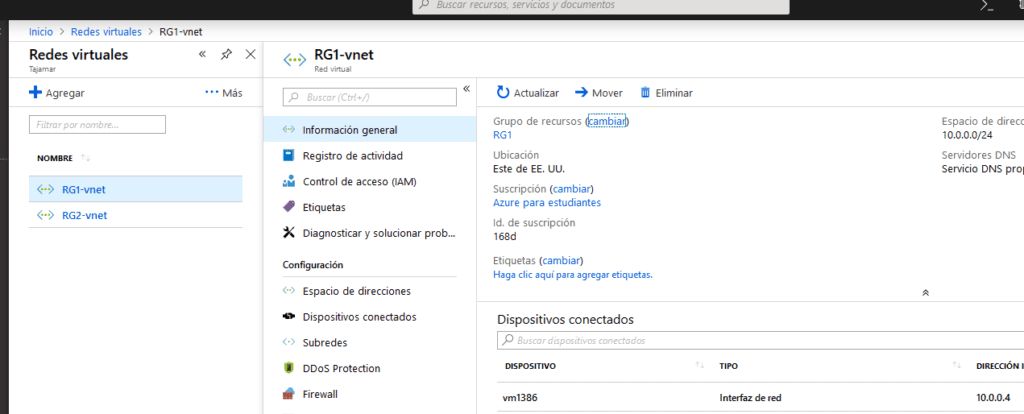Focus Buscar dispositivos conectados search box
Screen dimensions: 1024x414
click(760, 340)
